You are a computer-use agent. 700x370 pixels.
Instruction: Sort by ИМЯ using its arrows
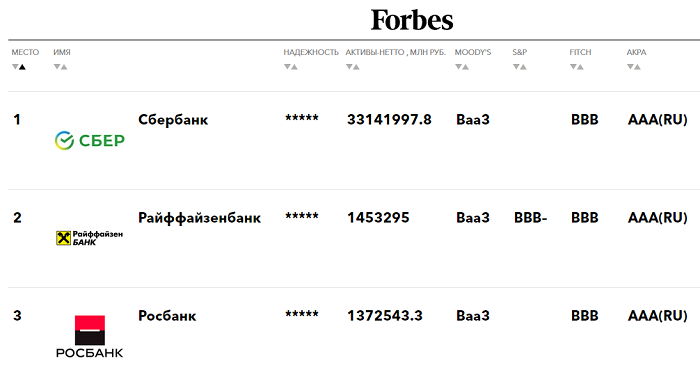(x=60, y=67)
